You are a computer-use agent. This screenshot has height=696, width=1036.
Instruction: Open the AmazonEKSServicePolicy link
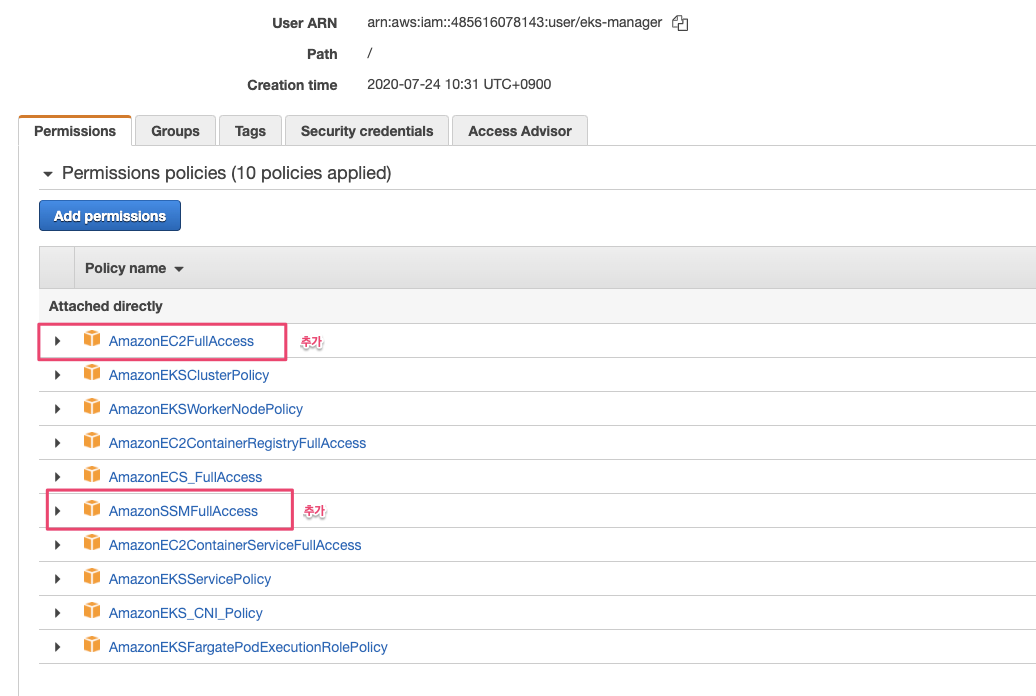(190, 579)
